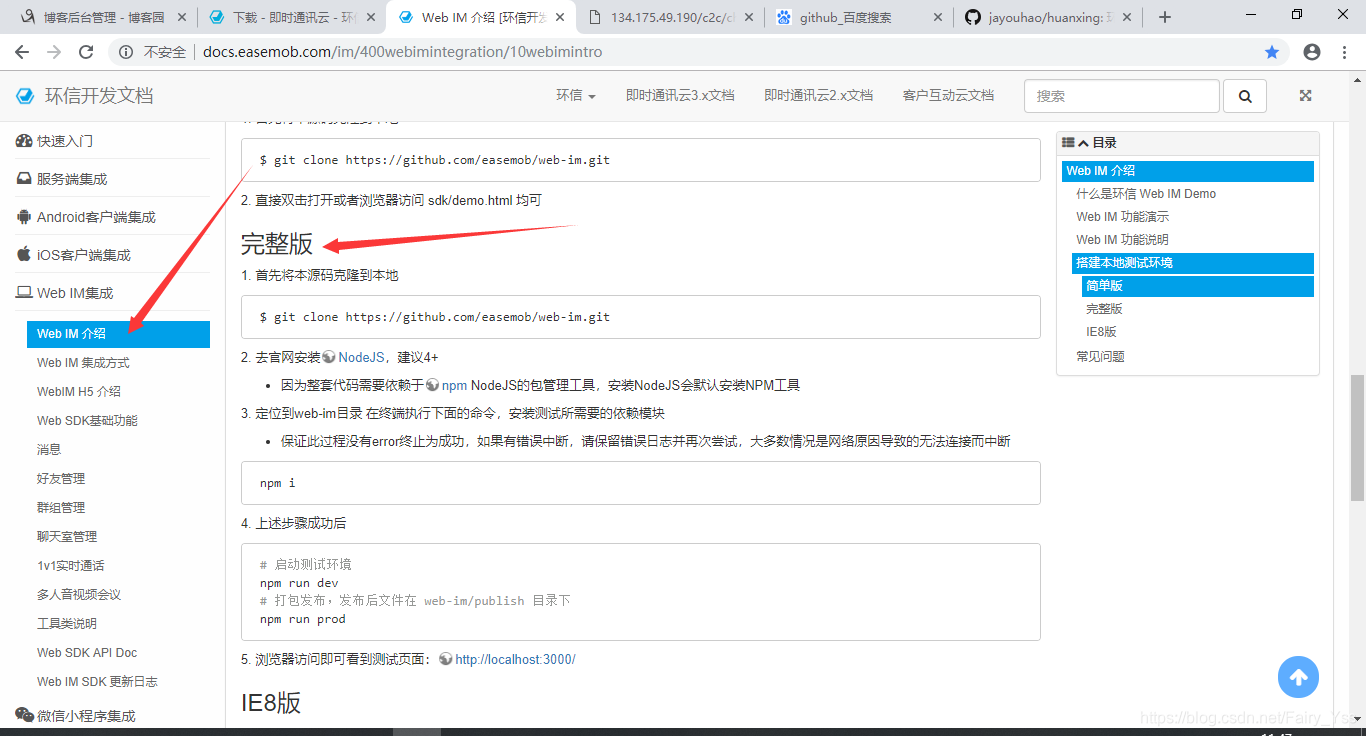This screenshot has width=1366, height=736.
Task: Click the Easemob docs logo icon
Action: coord(25,96)
